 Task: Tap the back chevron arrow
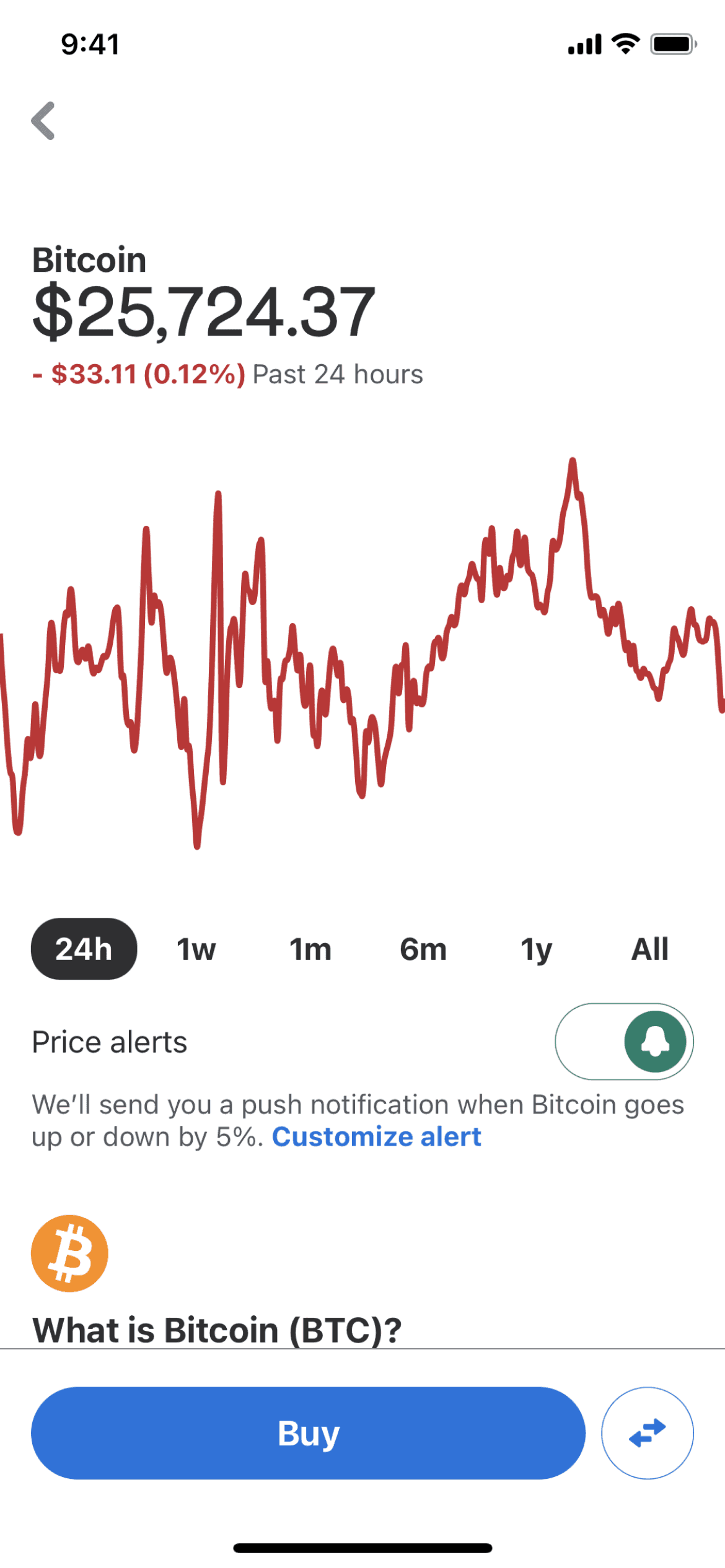pos(43,121)
